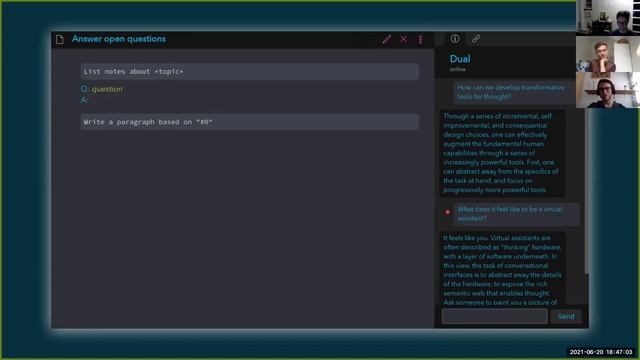Open the info tab icon
Screen dimensions: 640x360
pyautogui.click(x=455, y=39)
